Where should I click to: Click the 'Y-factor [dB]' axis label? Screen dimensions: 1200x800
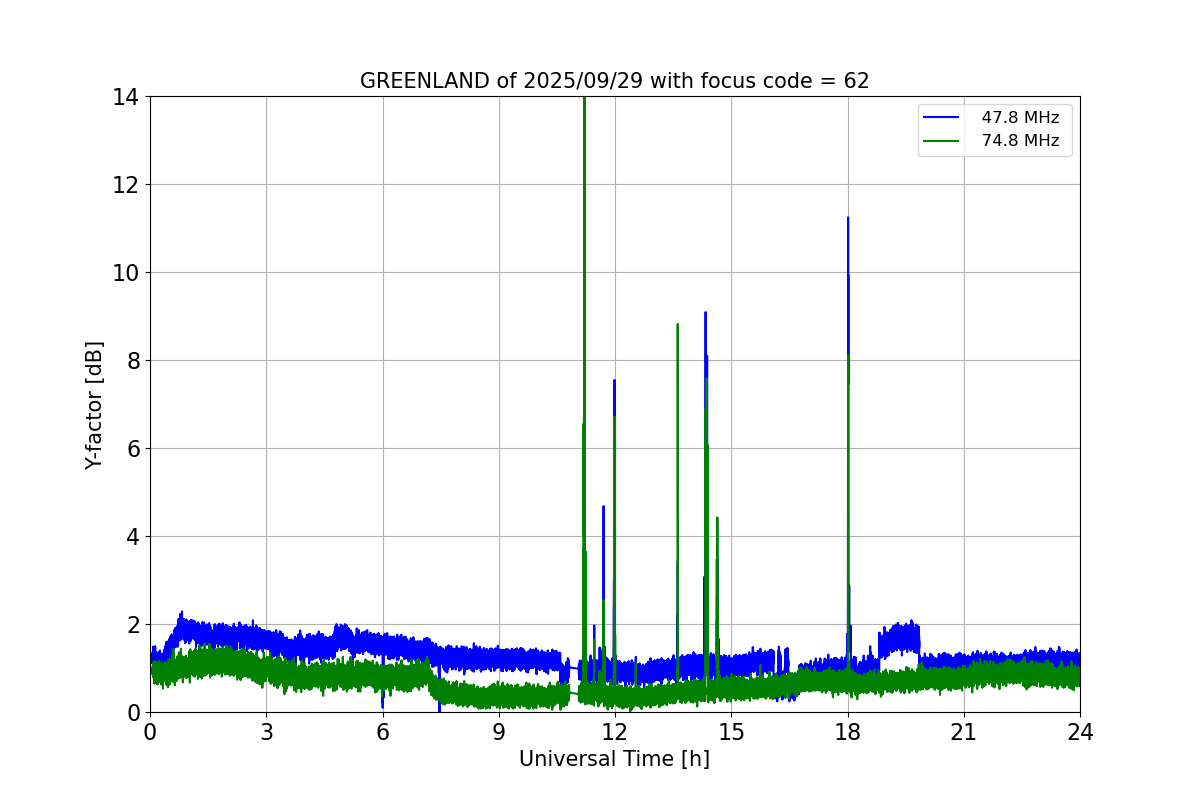click(94, 405)
